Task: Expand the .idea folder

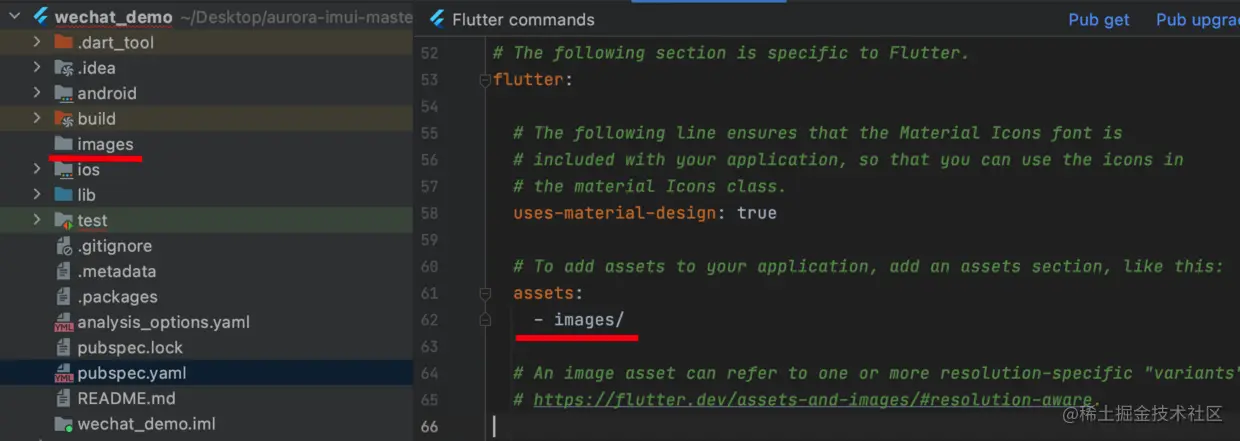Action: tap(37, 68)
